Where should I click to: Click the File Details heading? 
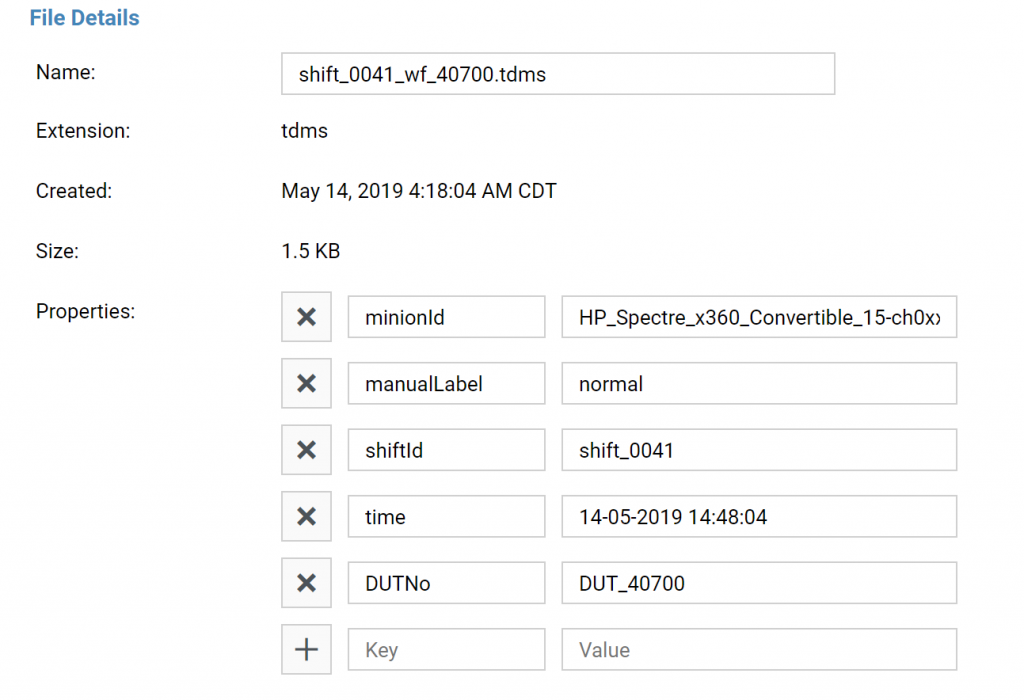click(84, 18)
